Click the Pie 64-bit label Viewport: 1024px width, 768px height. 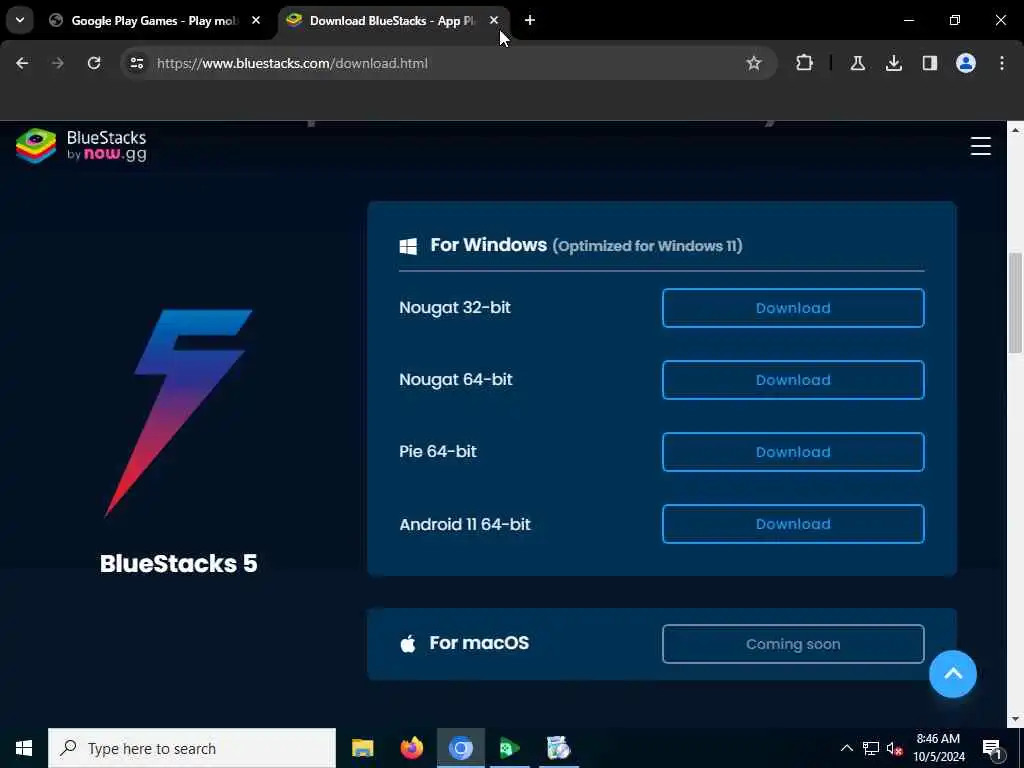438,451
